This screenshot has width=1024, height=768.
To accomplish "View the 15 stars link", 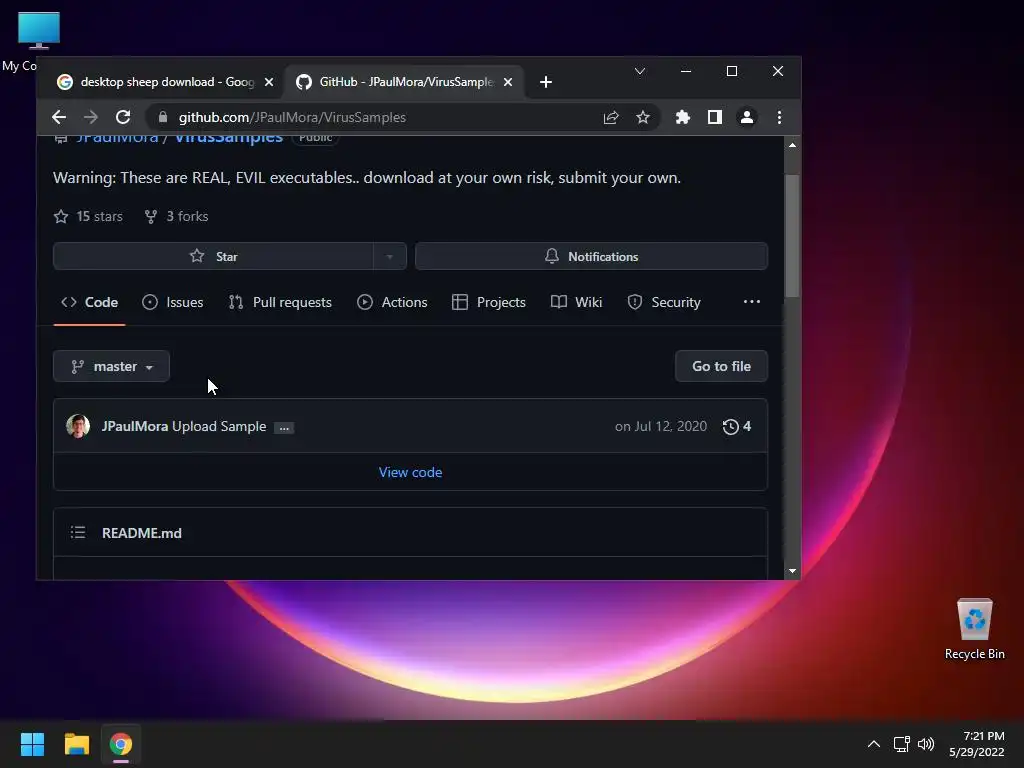I will 88,216.
